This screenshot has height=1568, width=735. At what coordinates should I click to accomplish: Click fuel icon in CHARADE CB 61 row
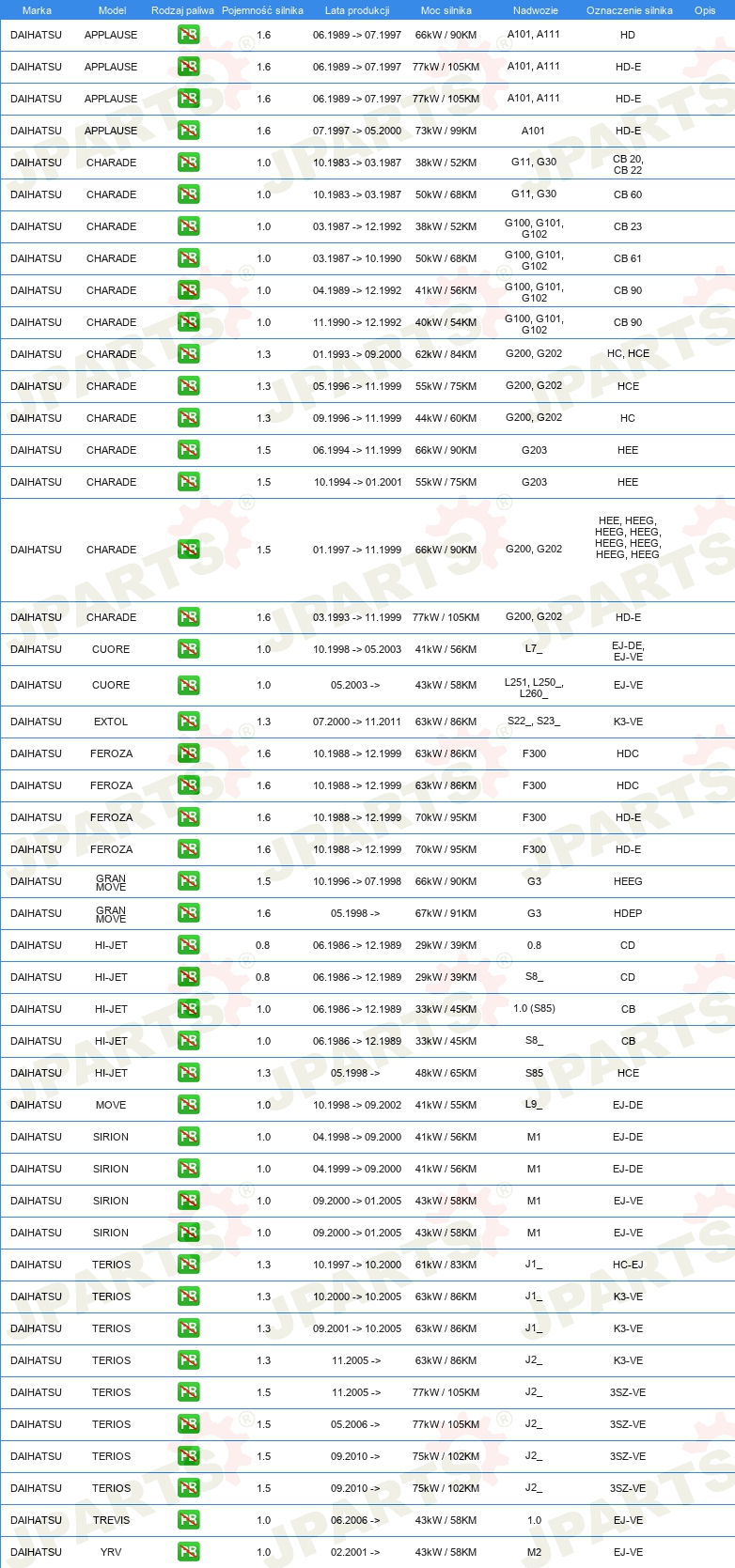(x=188, y=258)
